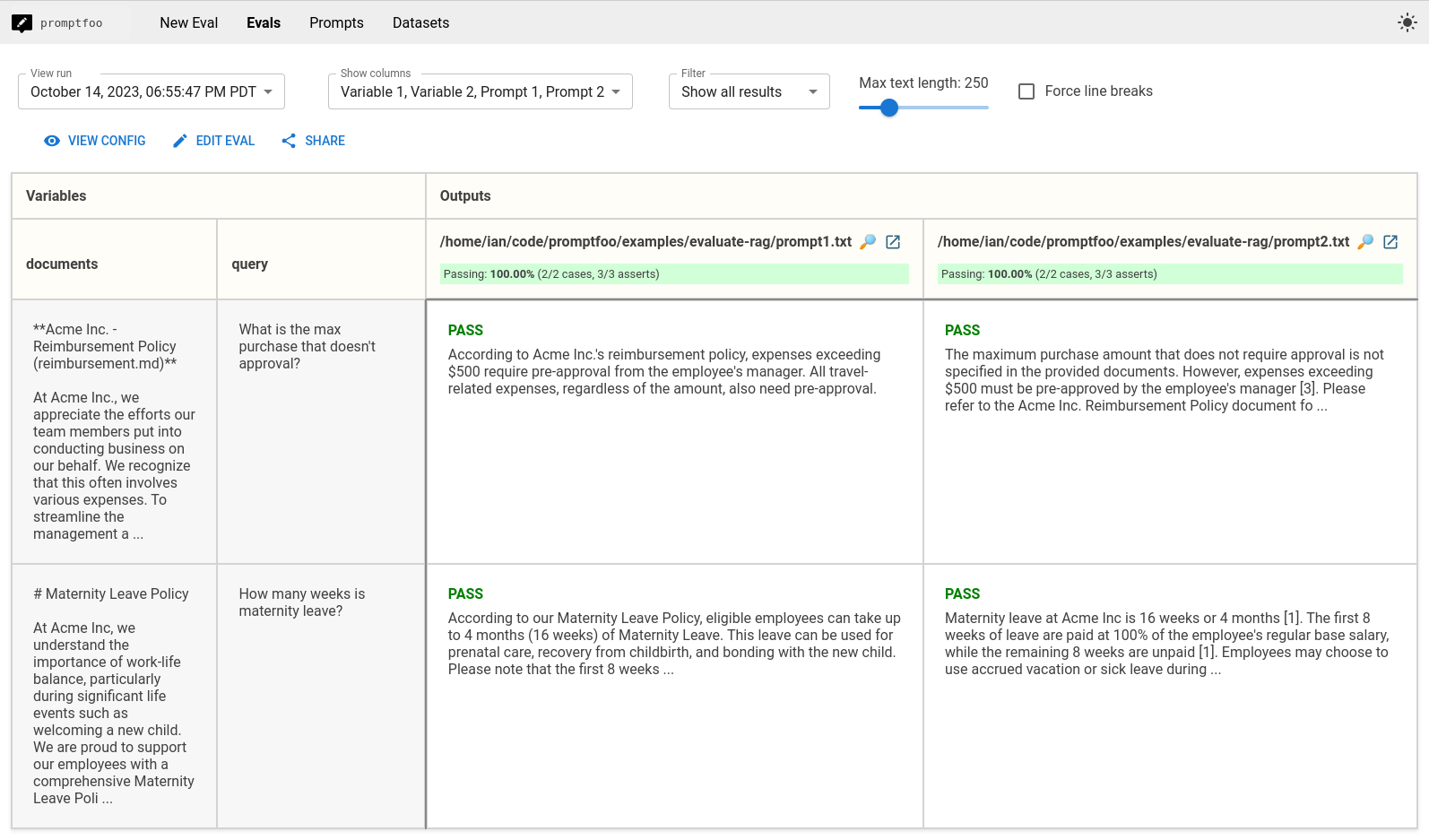Toggle dark mode with the sun icon
The image size is (1429, 840).
coord(1407,23)
